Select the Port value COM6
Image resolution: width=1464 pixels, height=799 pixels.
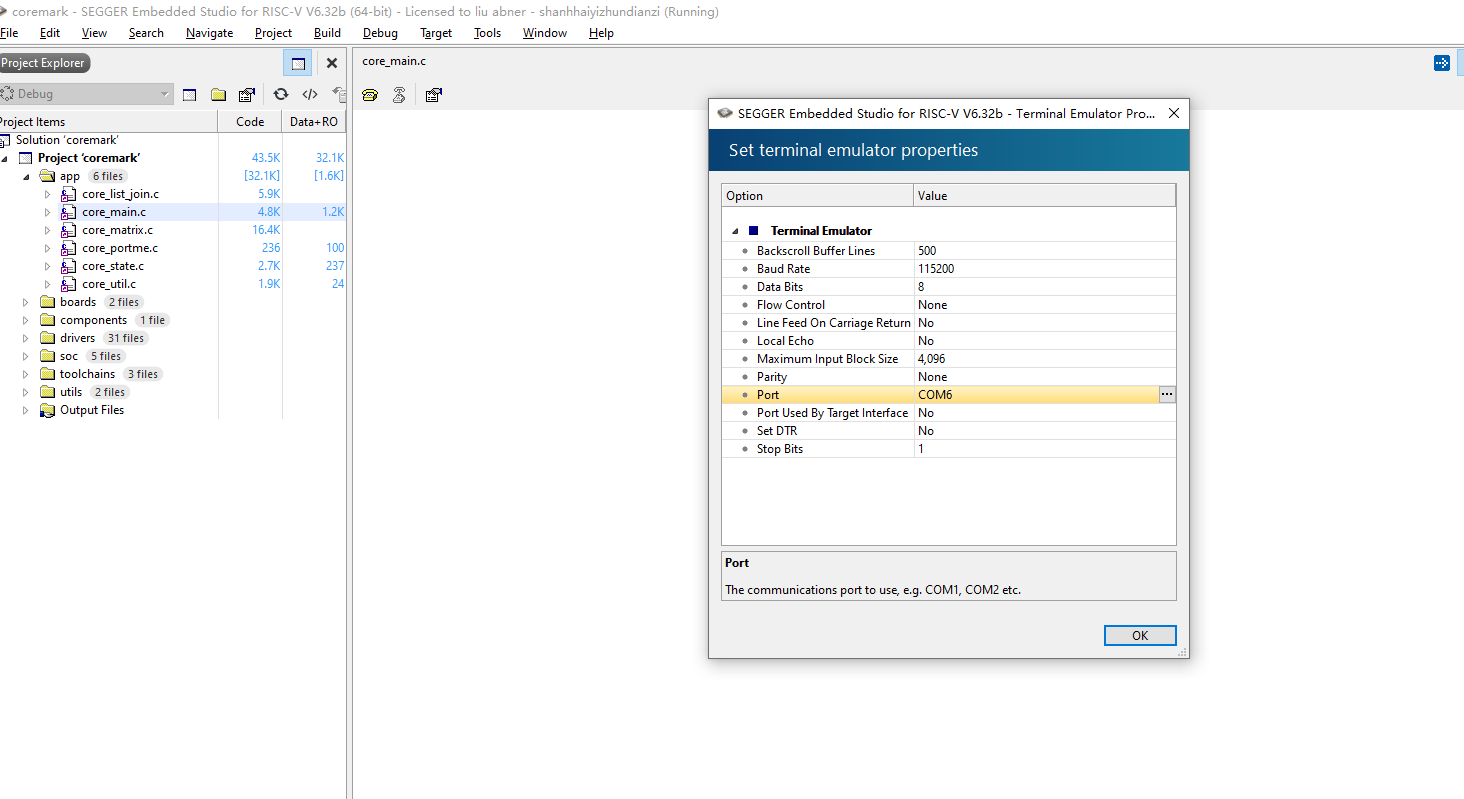point(935,395)
